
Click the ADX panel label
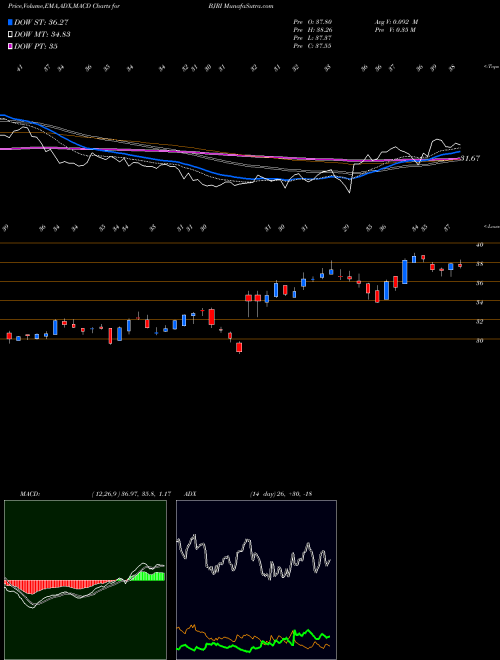[191, 494]
